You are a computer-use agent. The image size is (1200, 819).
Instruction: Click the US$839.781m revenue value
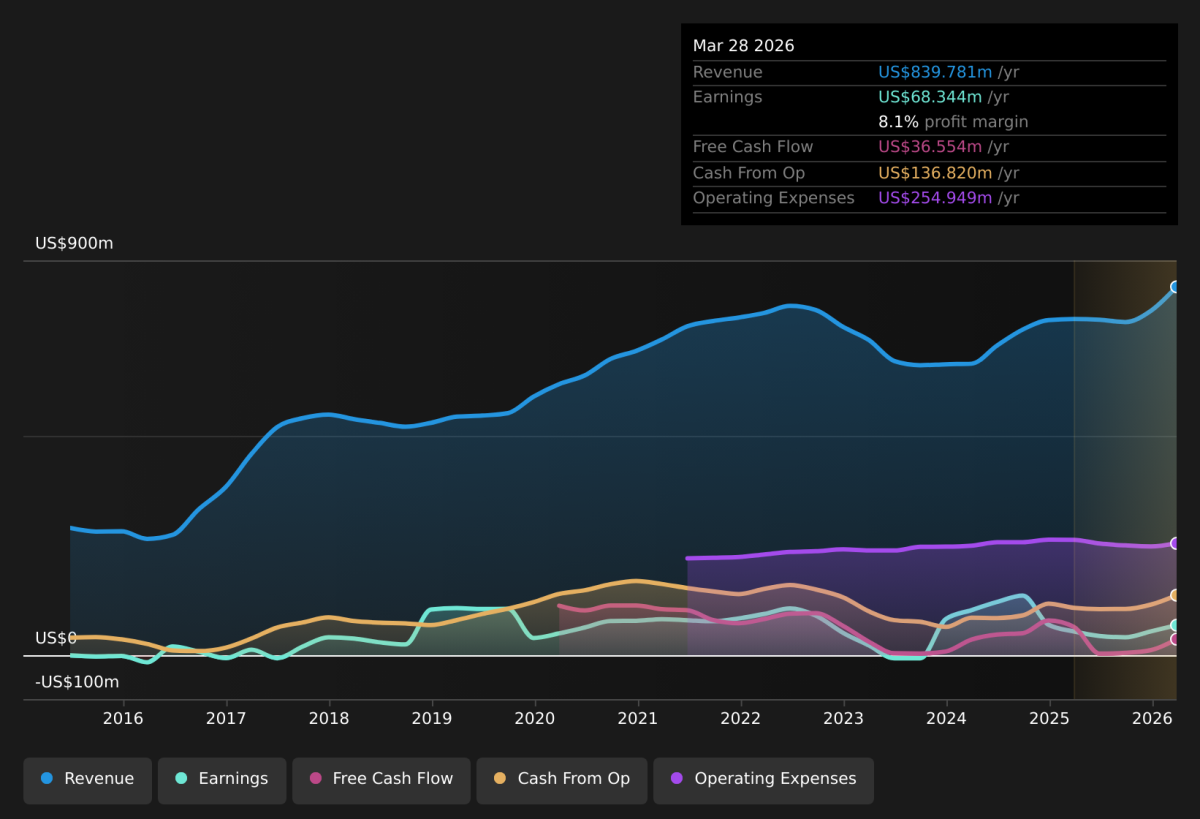click(935, 72)
